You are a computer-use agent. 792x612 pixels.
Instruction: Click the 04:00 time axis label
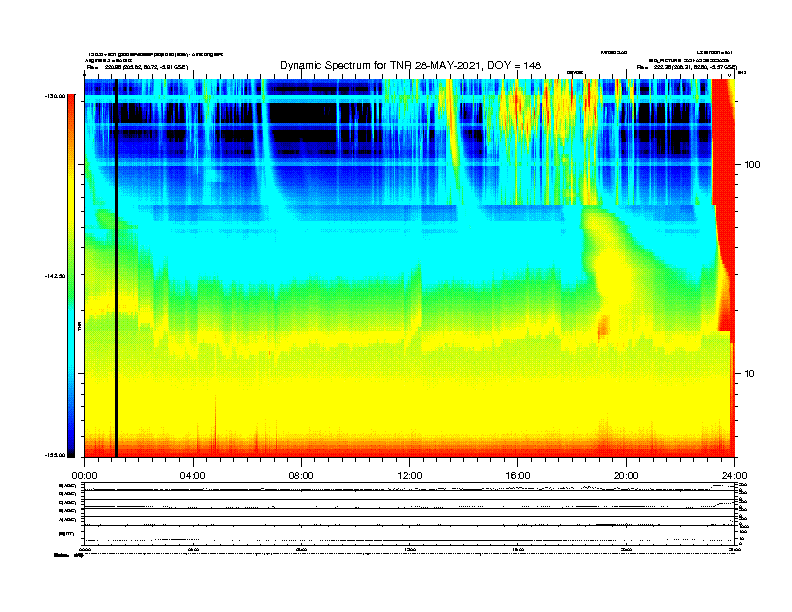point(193,476)
